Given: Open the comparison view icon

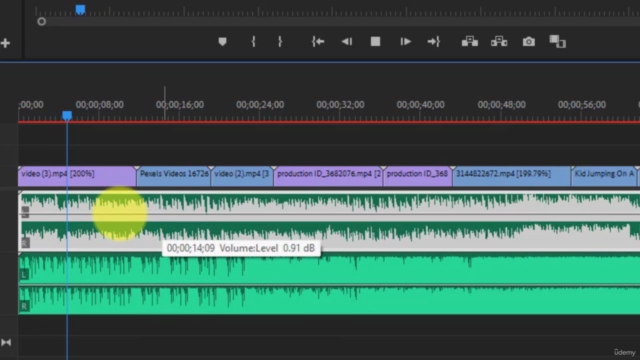Looking at the screenshot, I should coord(558,42).
